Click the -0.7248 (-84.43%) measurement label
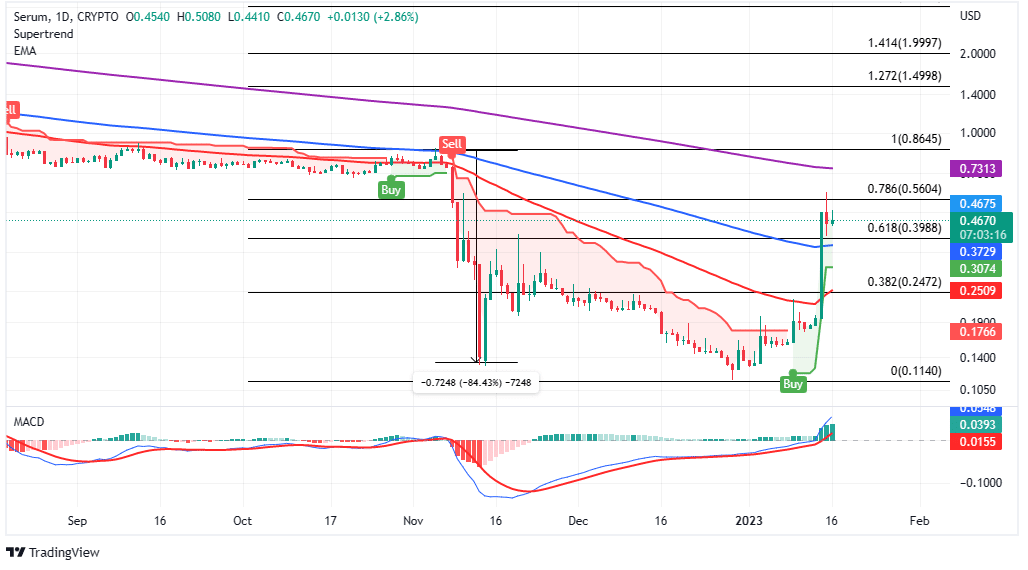This screenshot has width=1028, height=570. pos(476,382)
